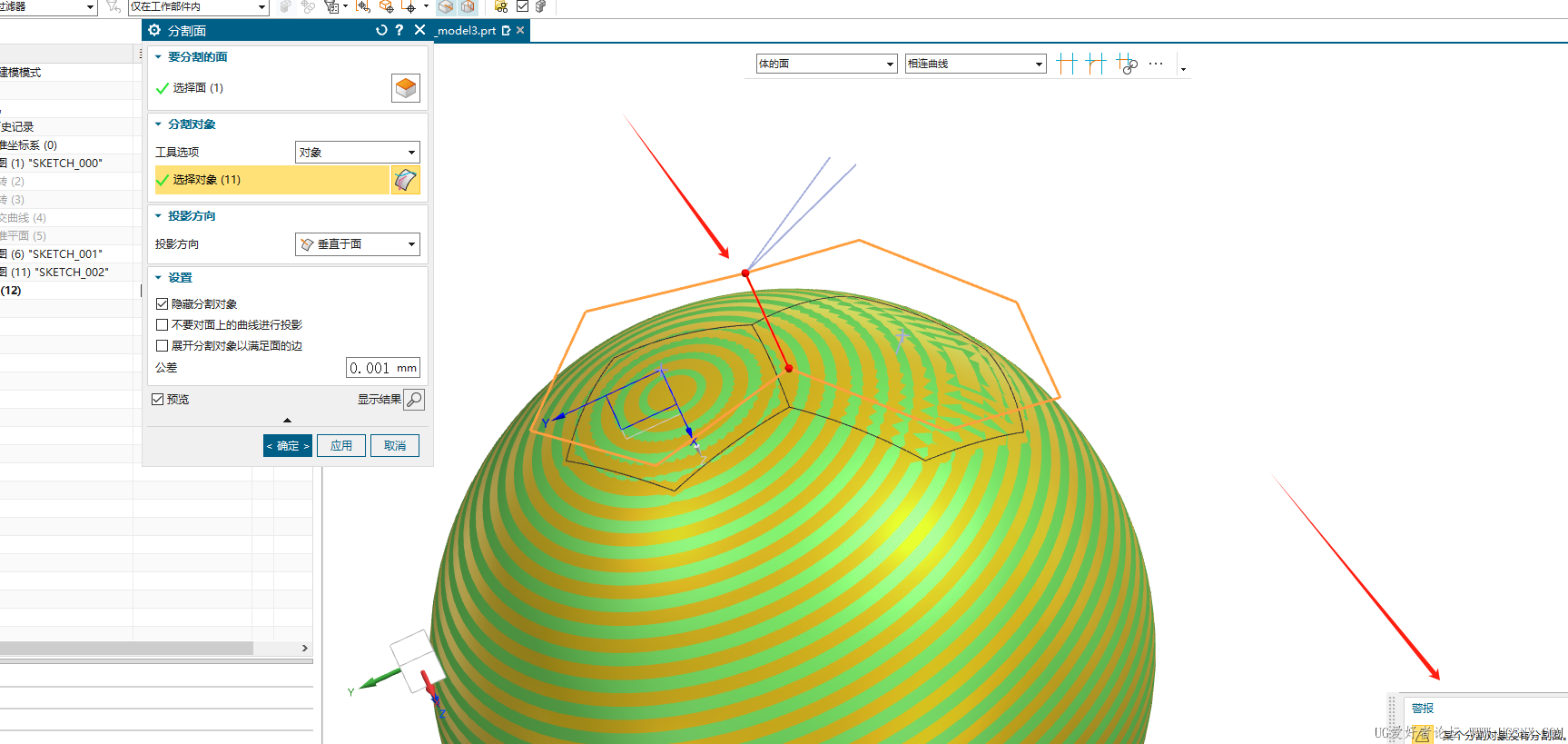
Task: Reset the 分割面 dialog with the reset arrow icon
Action: pos(381,30)
